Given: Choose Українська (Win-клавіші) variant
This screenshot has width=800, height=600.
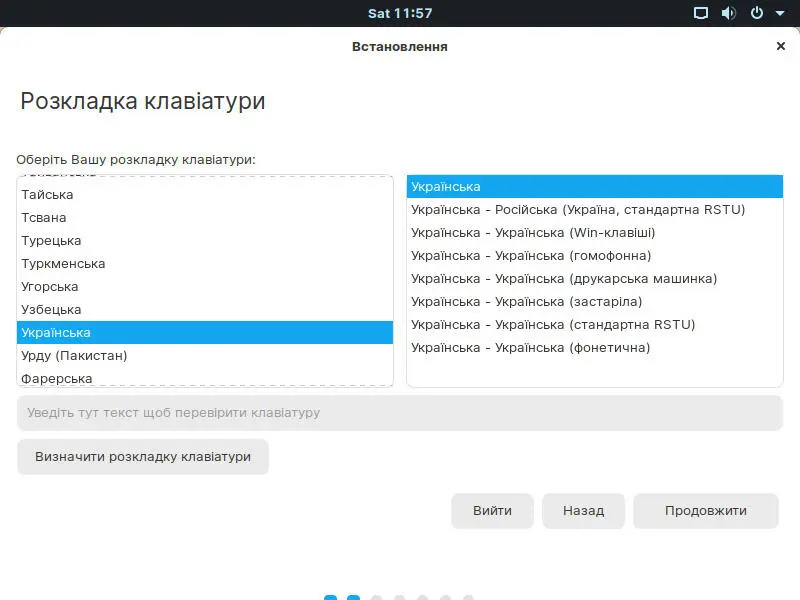Looking at the screenshot, I should tap(595, 233).
